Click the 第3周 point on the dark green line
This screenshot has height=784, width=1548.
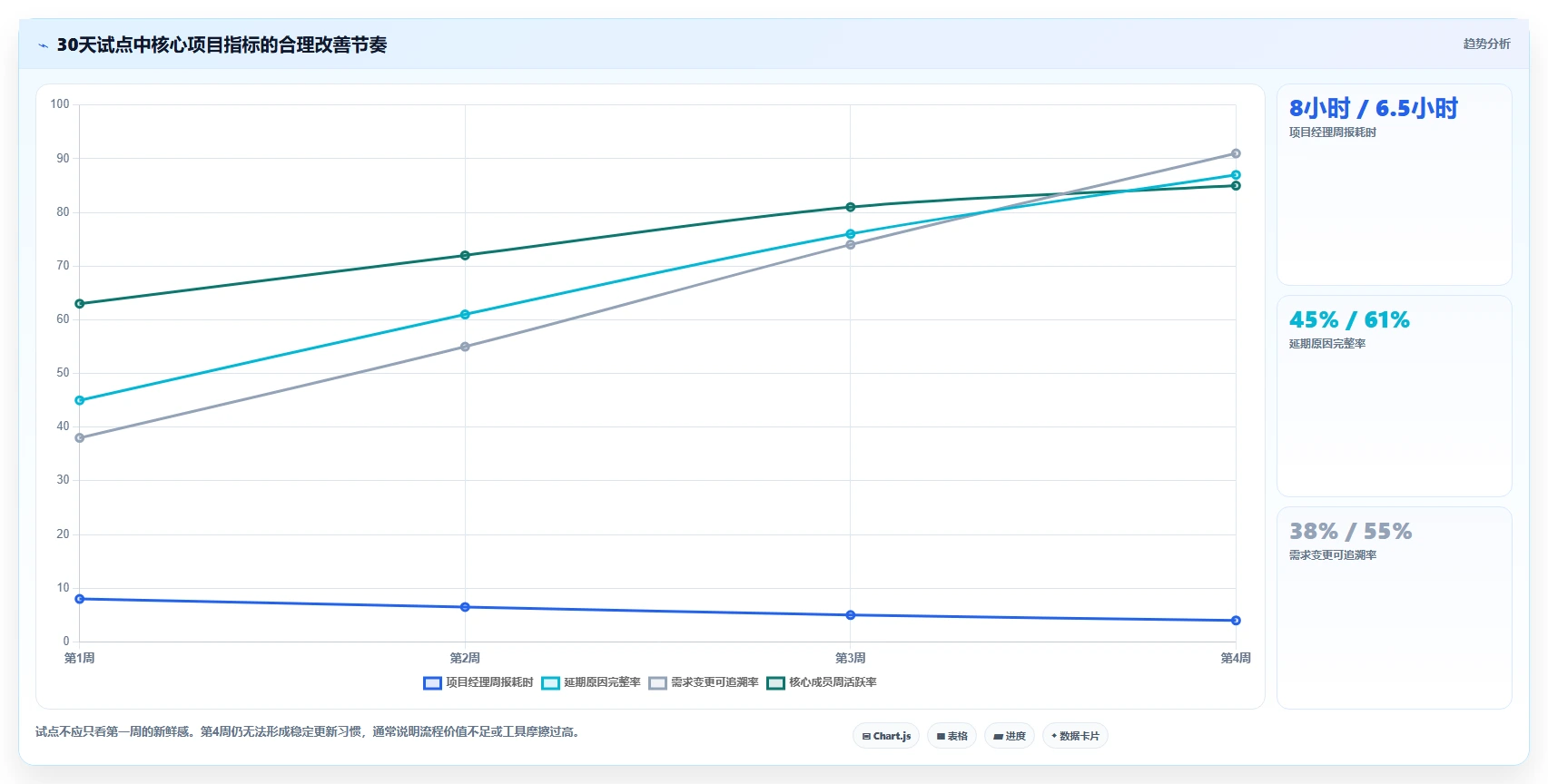coord(851,207)
